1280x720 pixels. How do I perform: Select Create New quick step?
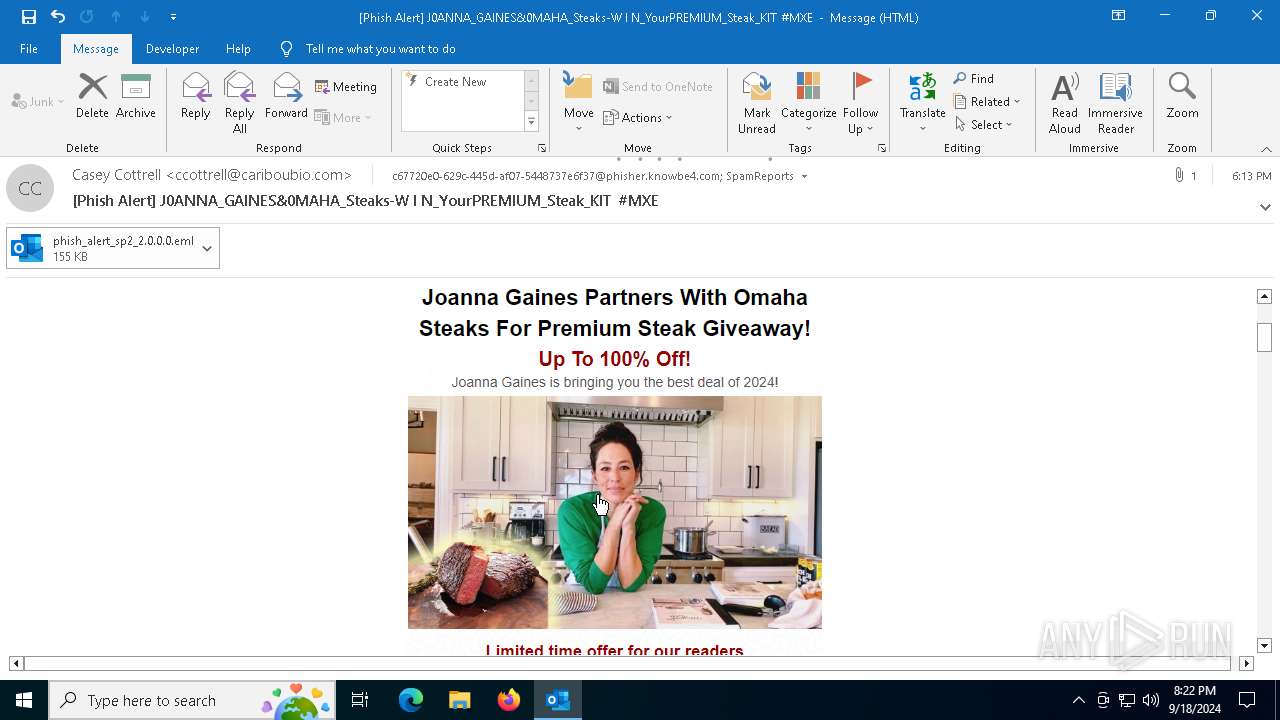coord(456,82)
